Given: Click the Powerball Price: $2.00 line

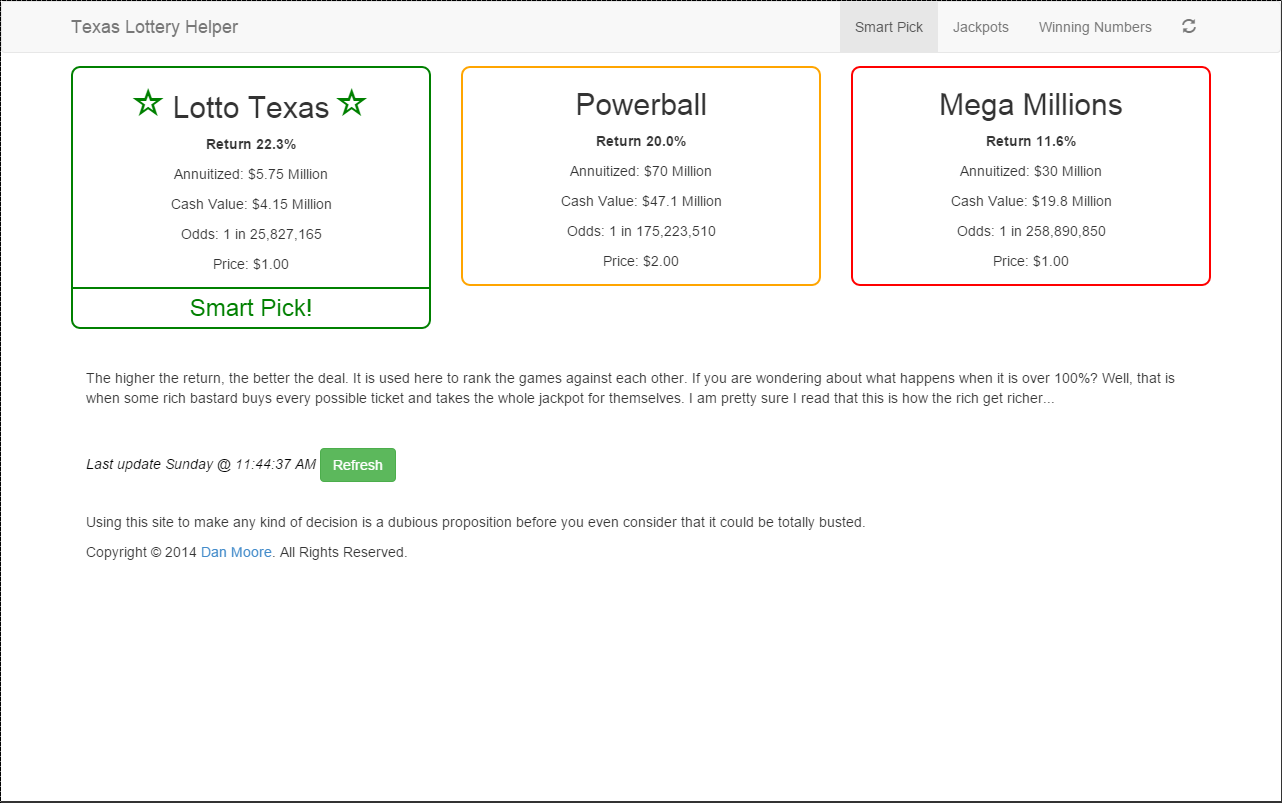Looking at the screenshot, I should pyautogui.click(x=641, y=261).
